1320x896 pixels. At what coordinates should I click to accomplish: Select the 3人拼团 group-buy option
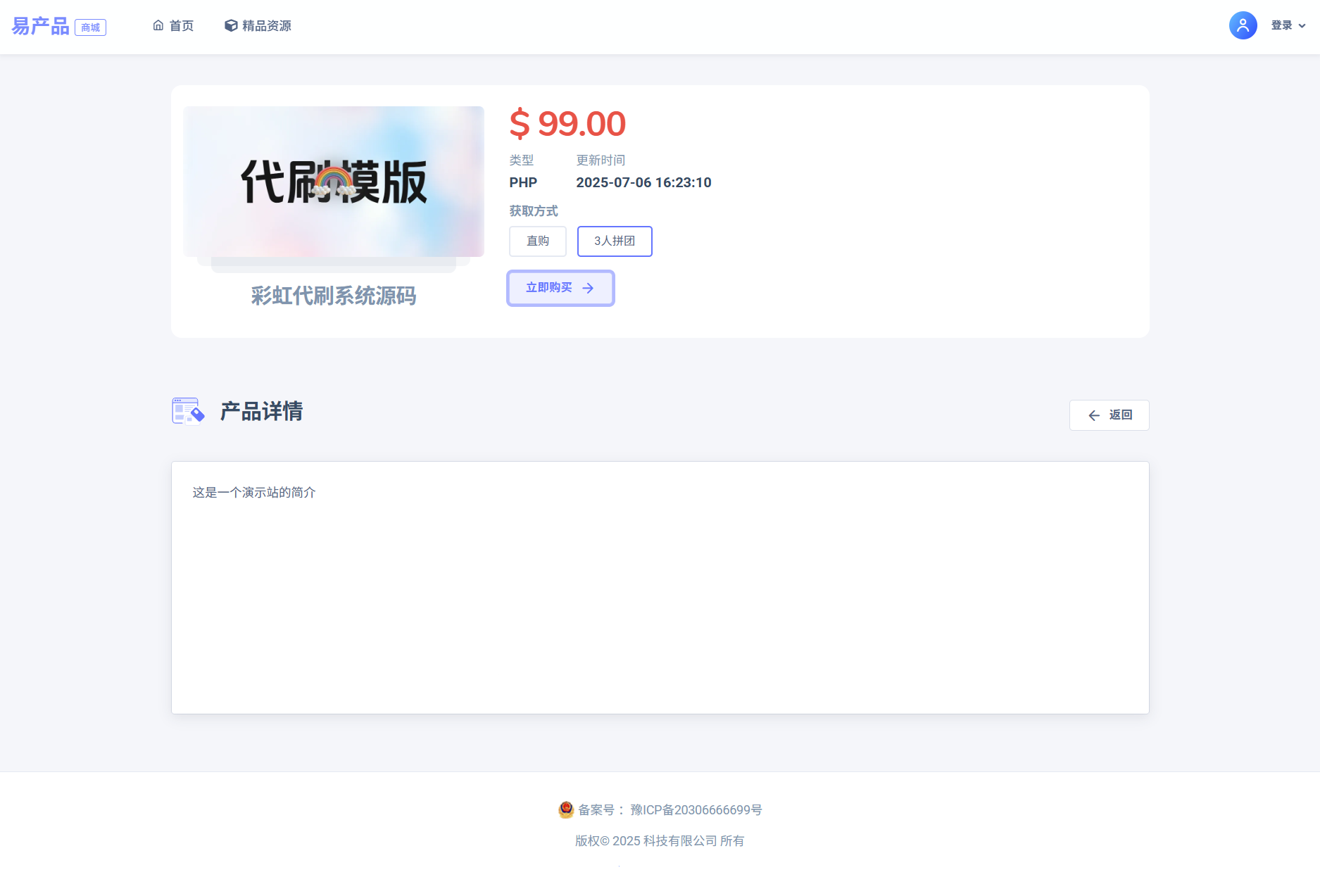coord(614,241)
